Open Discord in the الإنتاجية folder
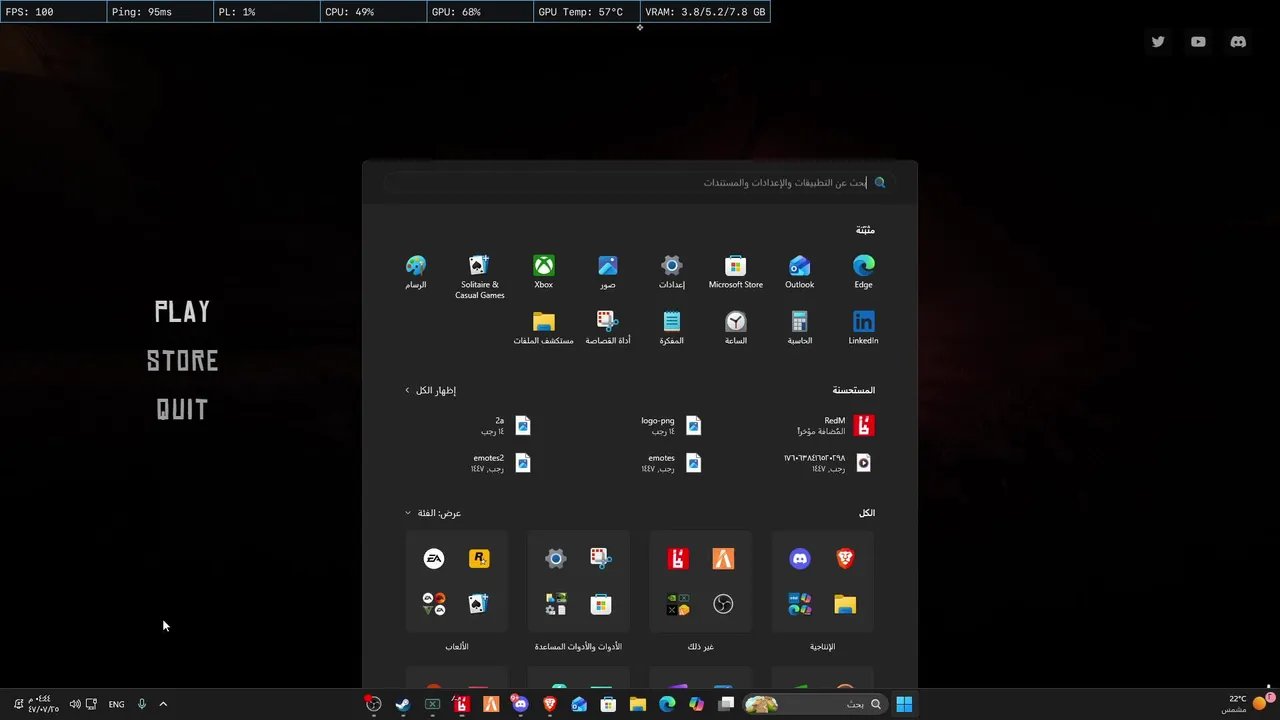The width and height of the screenshot is (1280, 720). 800,559
